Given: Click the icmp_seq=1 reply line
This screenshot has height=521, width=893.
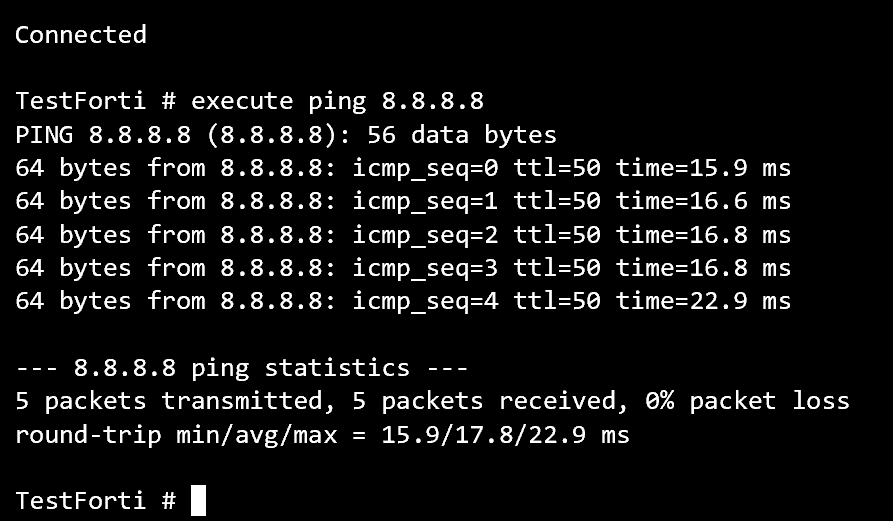Looking at the screenshot, I should coord(403,201).
